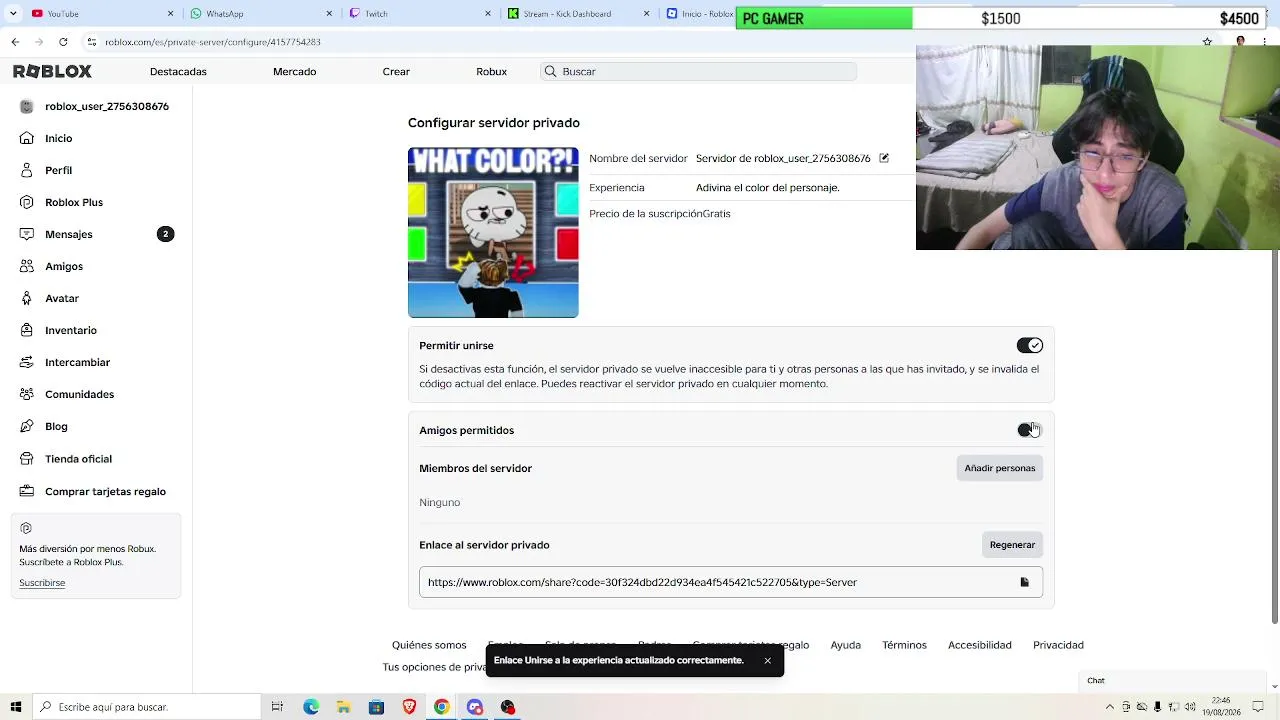This screenshot has width=1280, height=720.
Task: Click the Suscribirse link
Action: pos(42,583)
